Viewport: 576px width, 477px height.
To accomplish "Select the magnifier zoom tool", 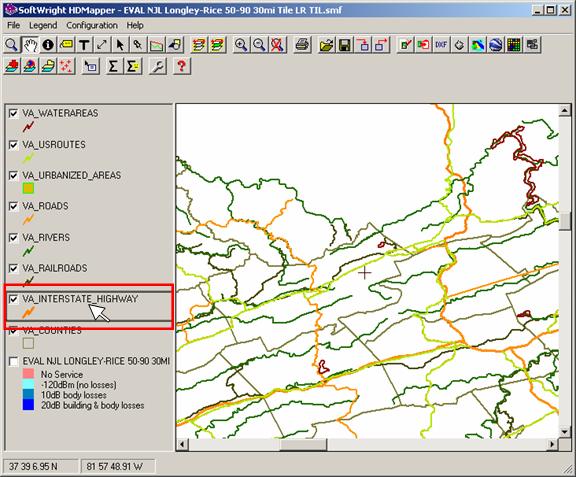I will pos(11,45).
